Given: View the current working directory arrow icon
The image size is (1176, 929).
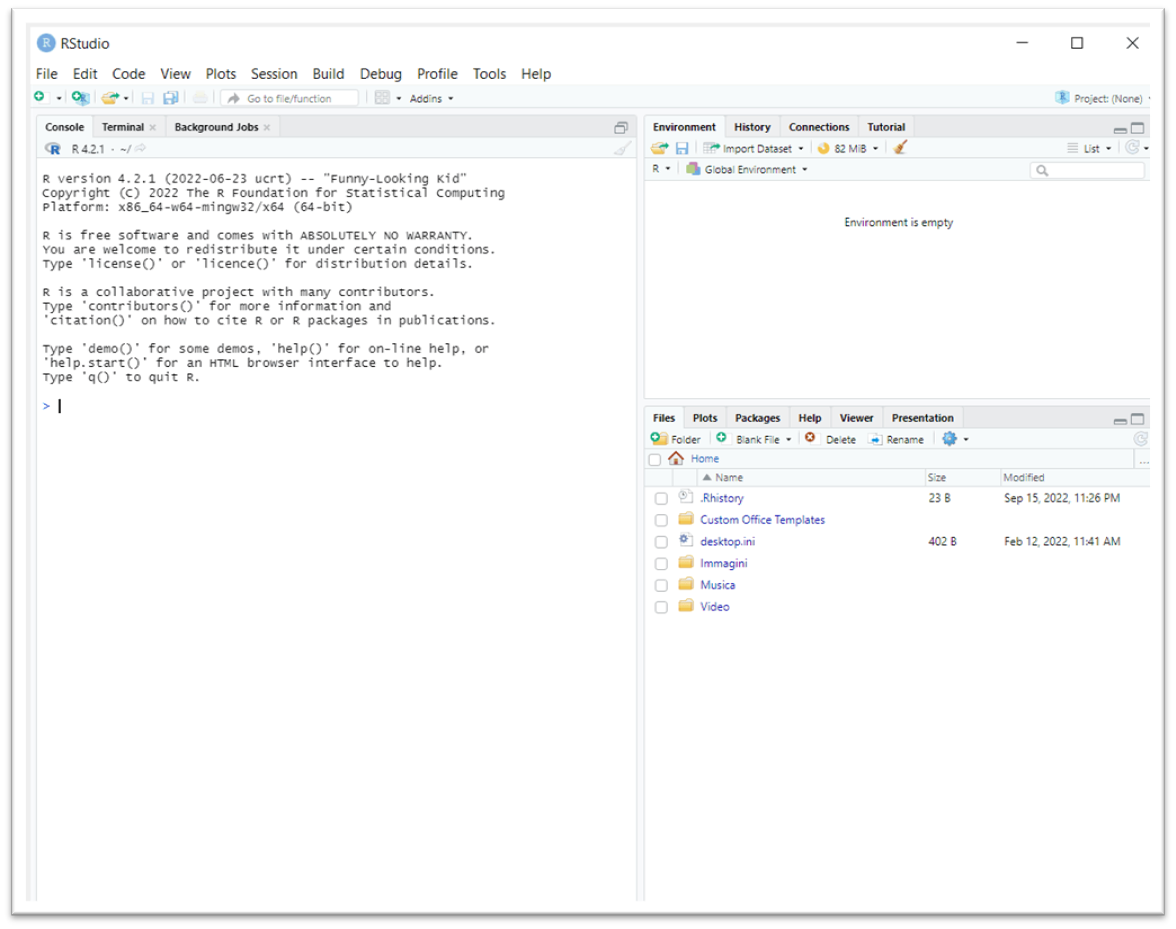Looking at the screenshot, I should pyautogui.click(x=140, y=148).
